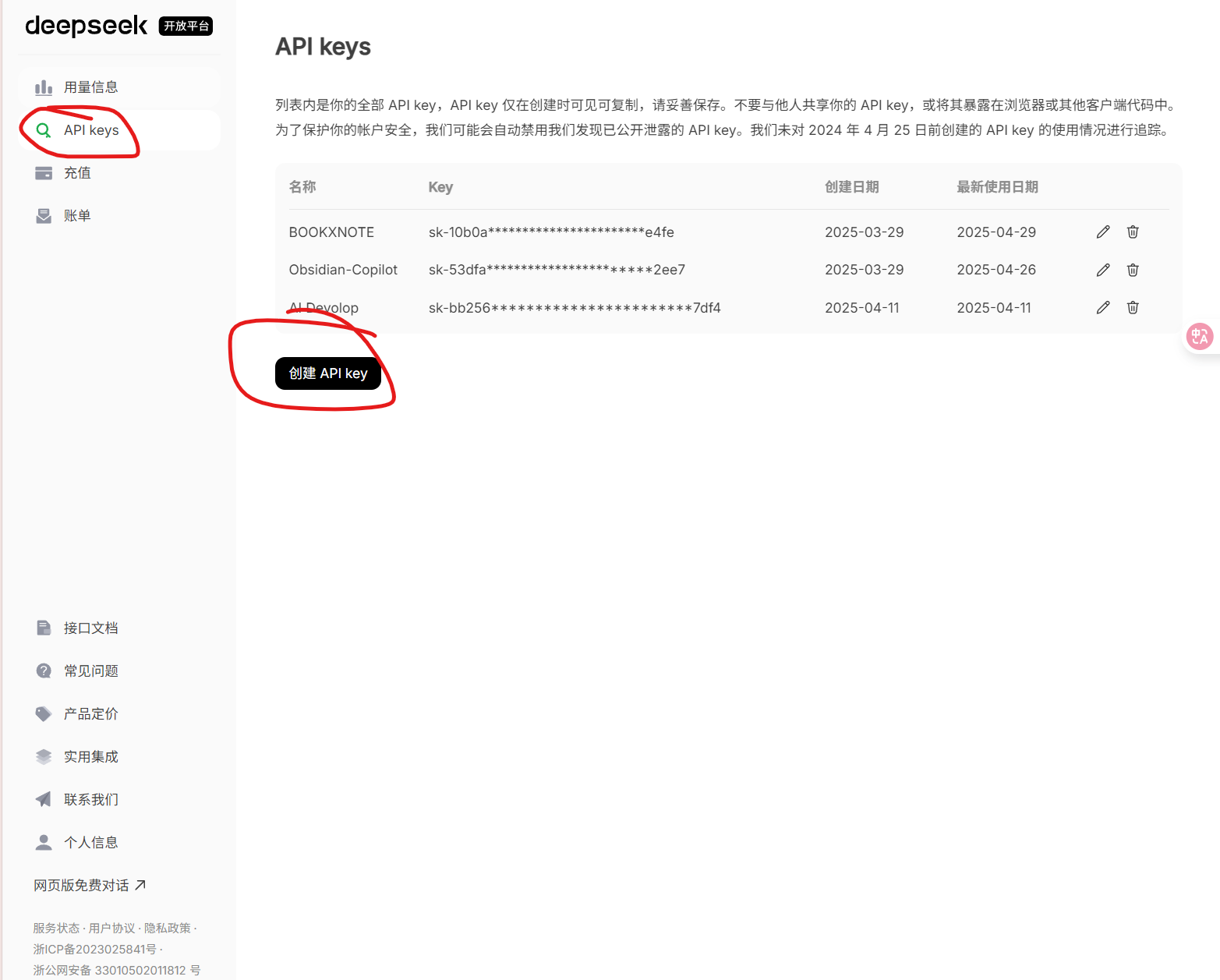Open 常见问题 FAQ
This screenshot has height=980, width=1220.
(119, 670)
